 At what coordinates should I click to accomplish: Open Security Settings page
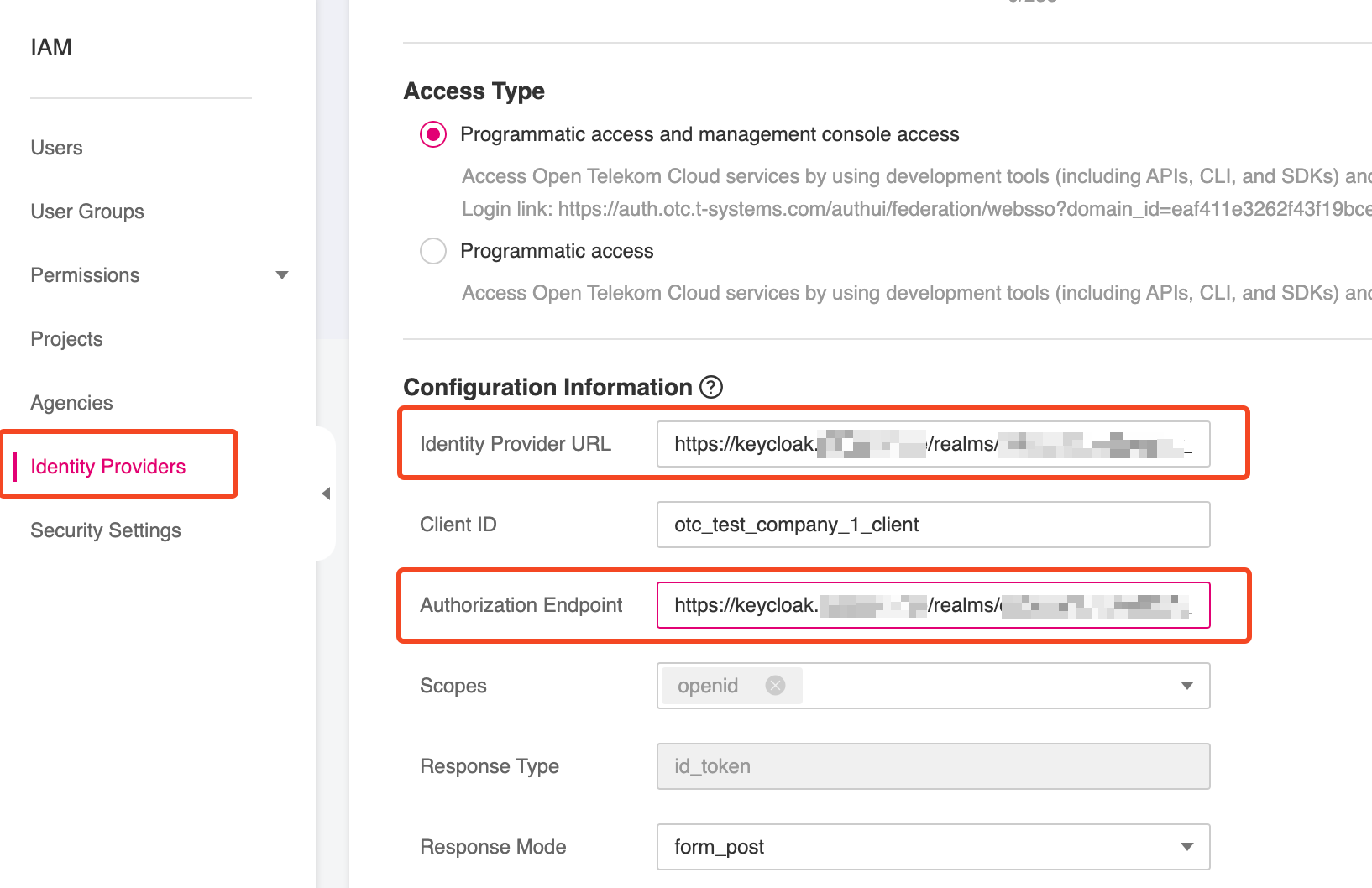[x=106, y=530]
